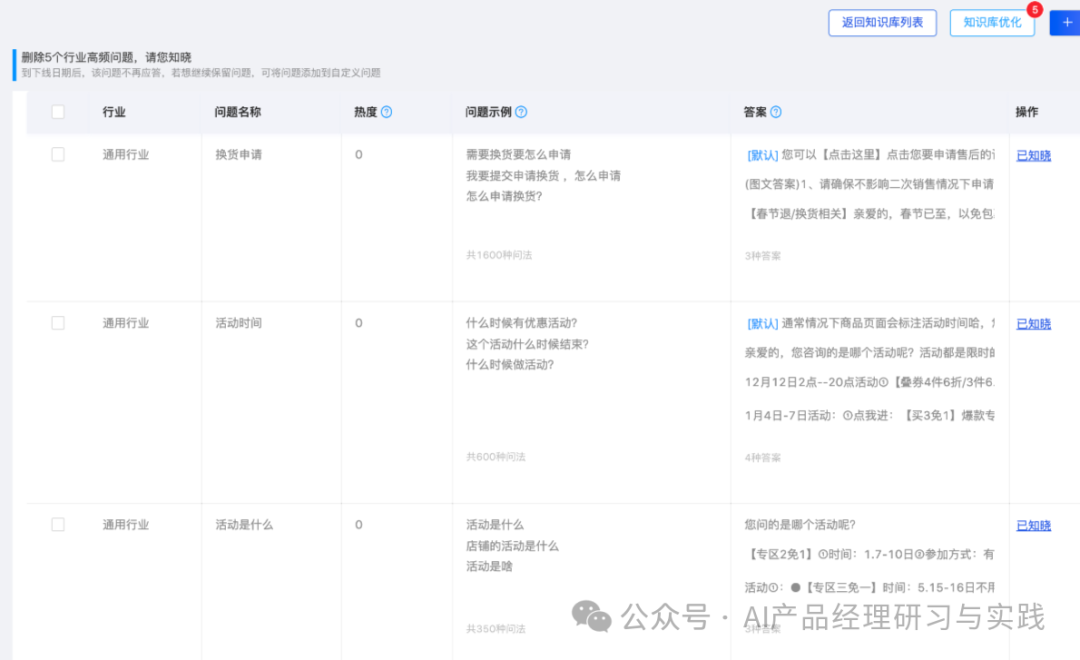Viewport: 1080px width, 660px height.
Task: Click the 问题示例 column header
Action: 488,112
